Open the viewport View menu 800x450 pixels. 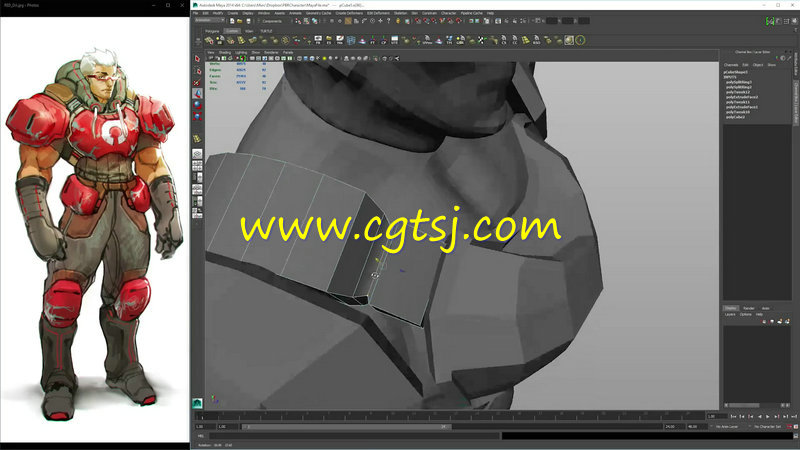(x=211, y=53)
